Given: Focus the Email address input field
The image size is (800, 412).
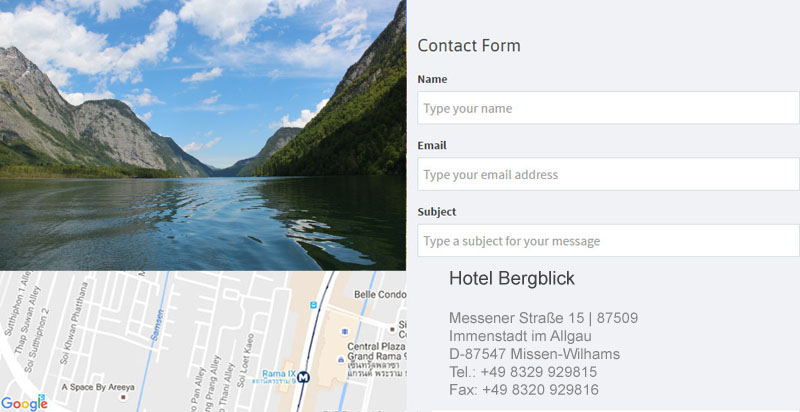Looking at the screenshot, I should pyautogui.click(x=608, y=174).
